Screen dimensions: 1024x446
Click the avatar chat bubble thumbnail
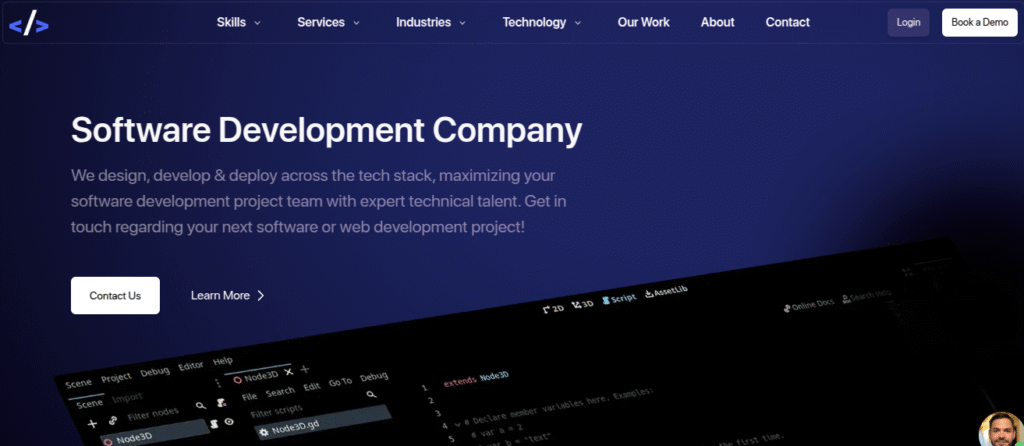click(x=1003, y=431)
